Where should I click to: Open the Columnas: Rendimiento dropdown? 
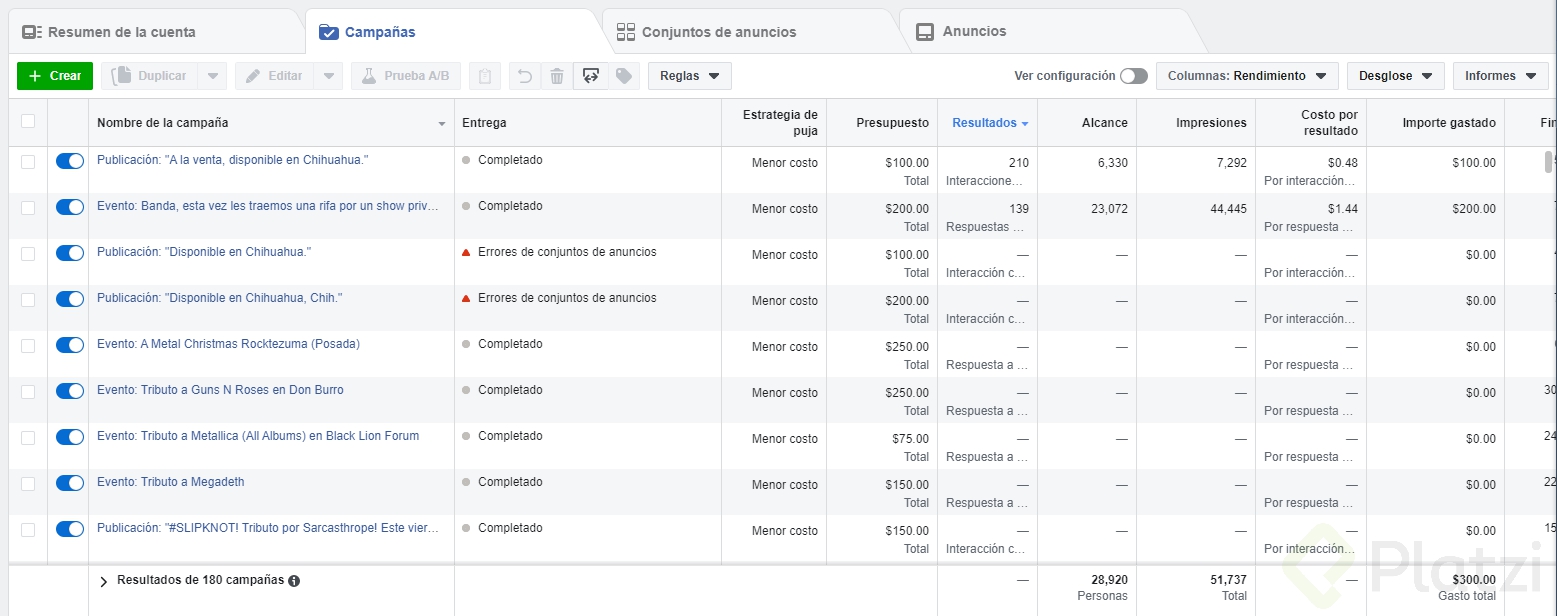pyautogui.click(x=1246, y=76)
